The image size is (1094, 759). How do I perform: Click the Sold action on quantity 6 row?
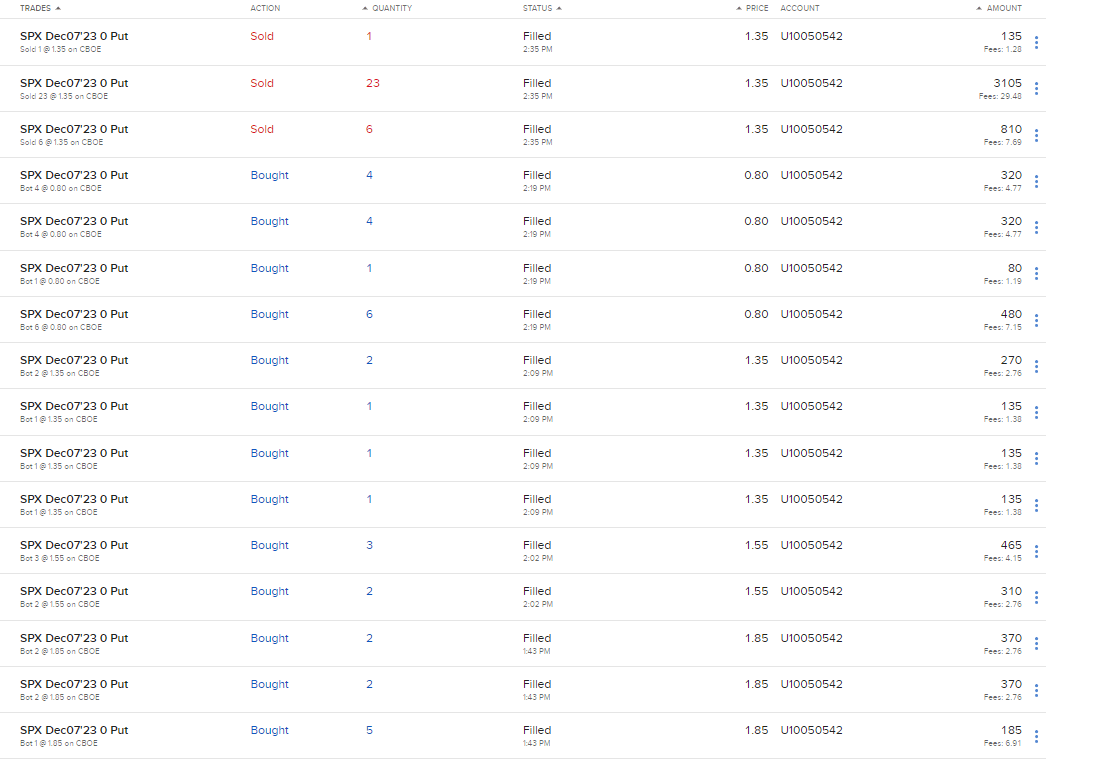(x=262, y=129)
